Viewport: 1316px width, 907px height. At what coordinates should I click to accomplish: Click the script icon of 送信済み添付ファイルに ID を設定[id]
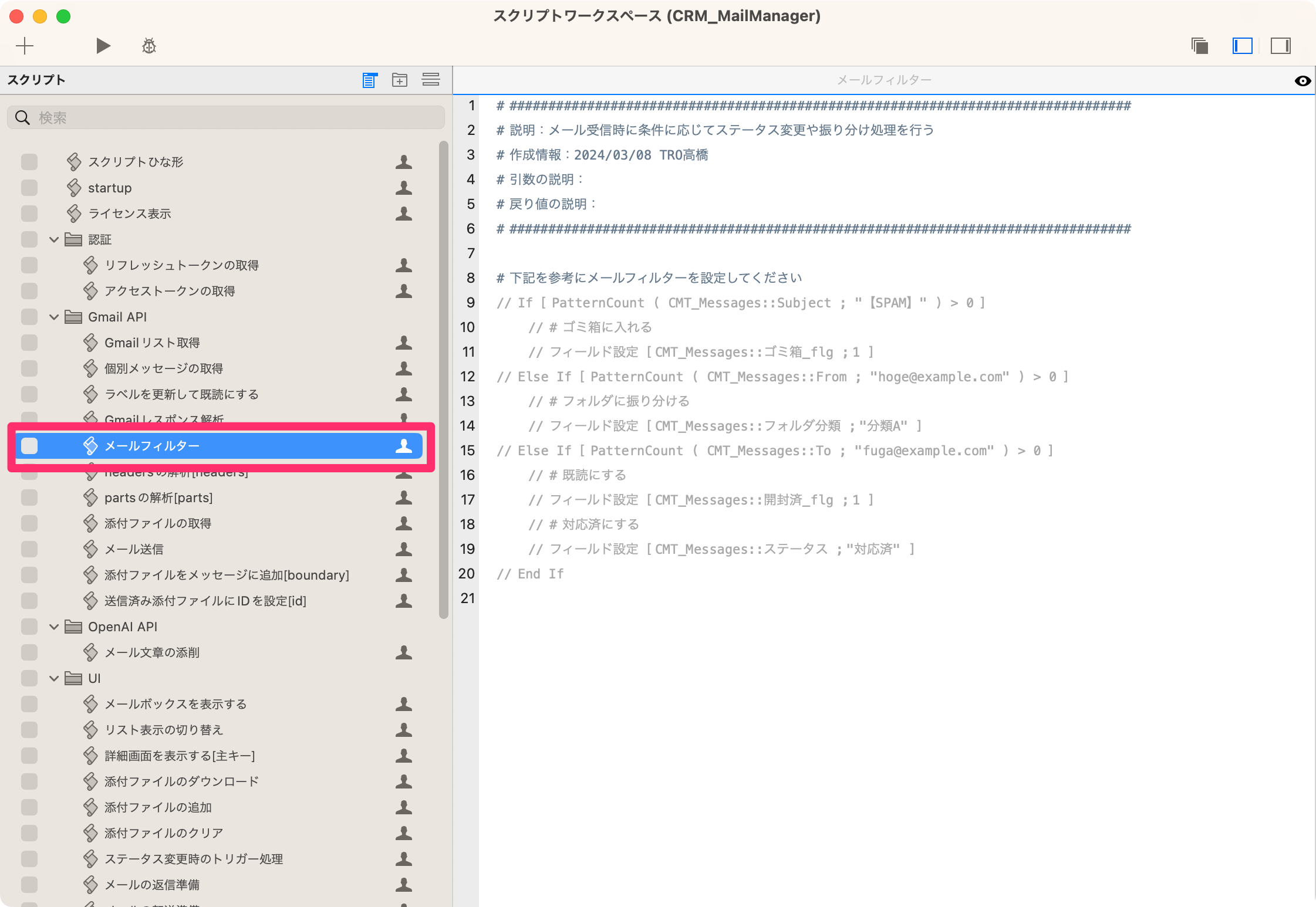(90, 601)
